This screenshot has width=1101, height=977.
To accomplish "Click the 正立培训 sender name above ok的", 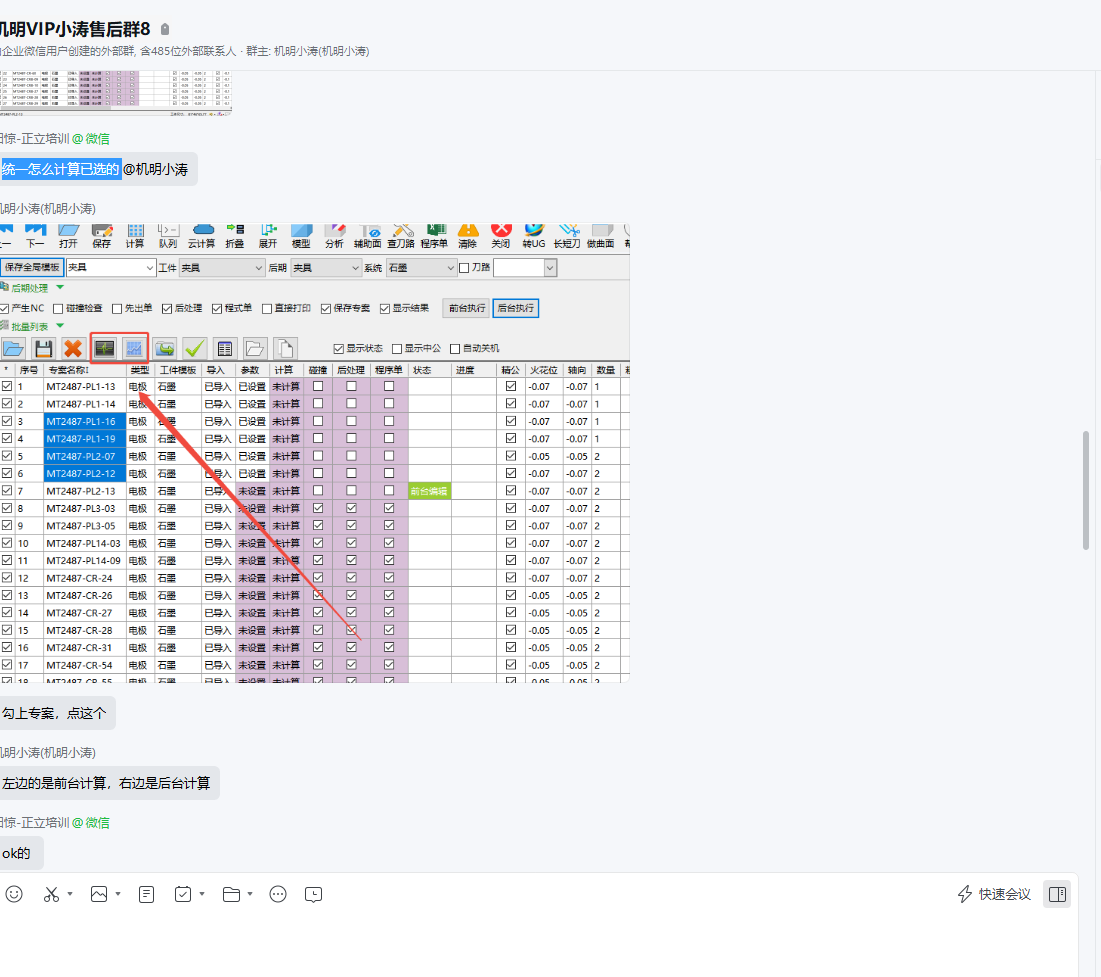I will tap(35, 822).
